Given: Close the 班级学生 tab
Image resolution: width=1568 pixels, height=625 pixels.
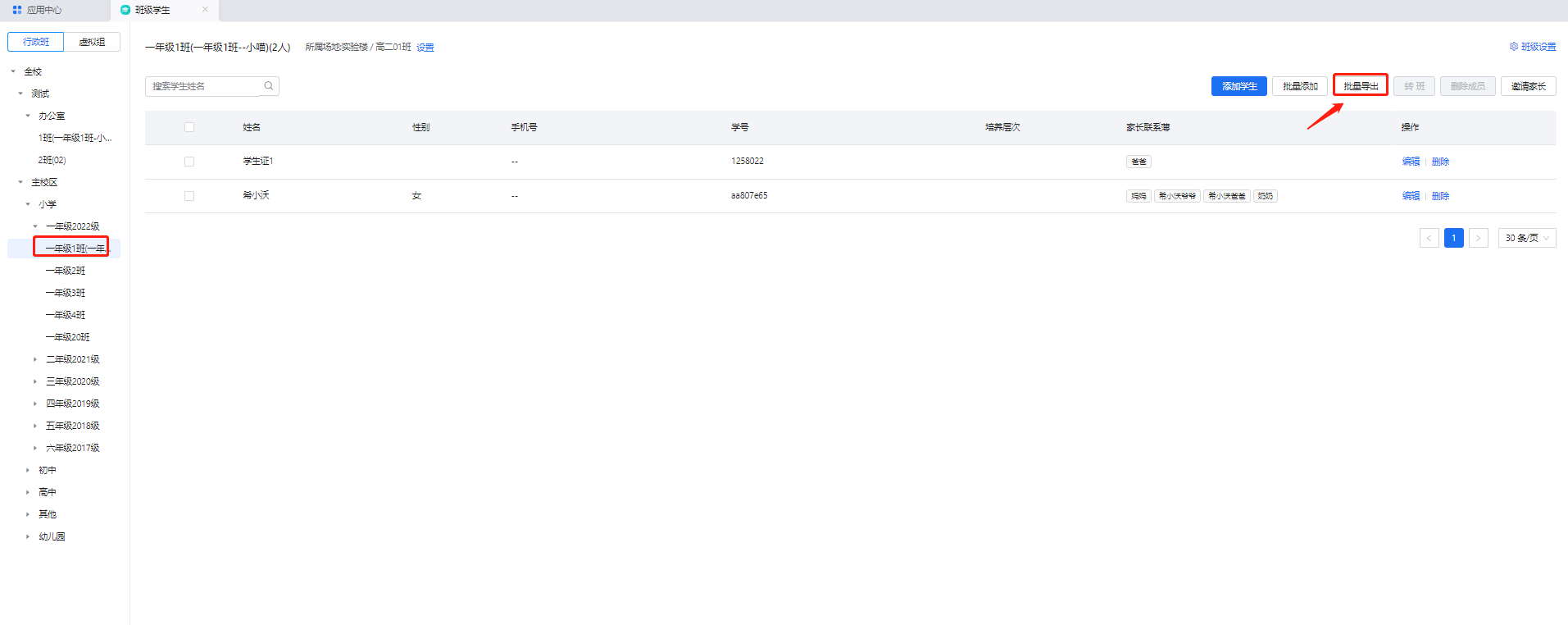Looking at the screenshot, I should 205,10.
